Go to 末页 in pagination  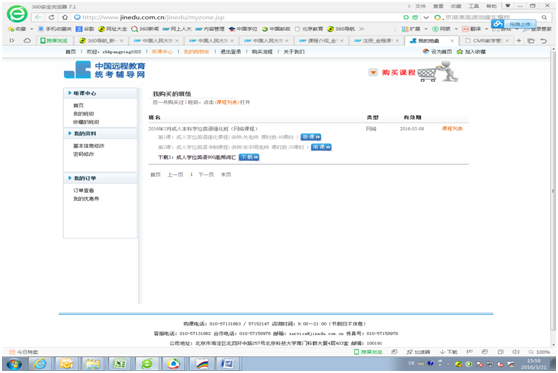pyautogui.click(x=226, y=175)
